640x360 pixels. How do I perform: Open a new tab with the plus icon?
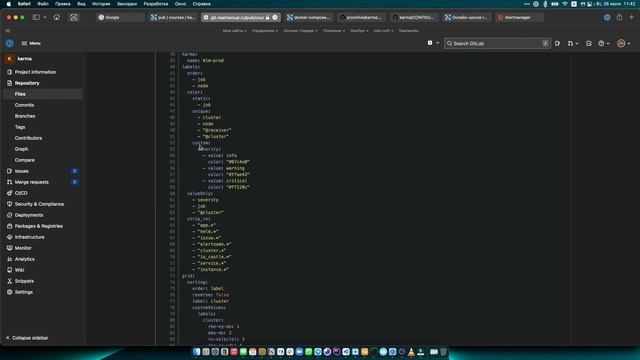(x=631, y=18)
